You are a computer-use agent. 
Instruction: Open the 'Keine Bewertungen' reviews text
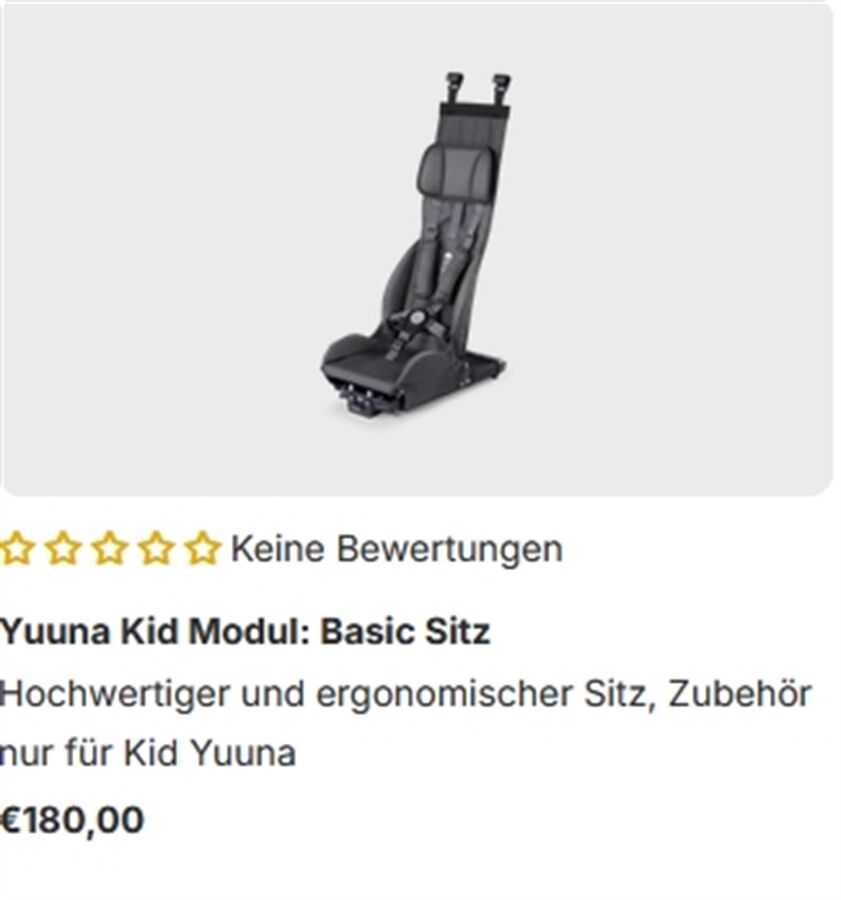point(397,549)
